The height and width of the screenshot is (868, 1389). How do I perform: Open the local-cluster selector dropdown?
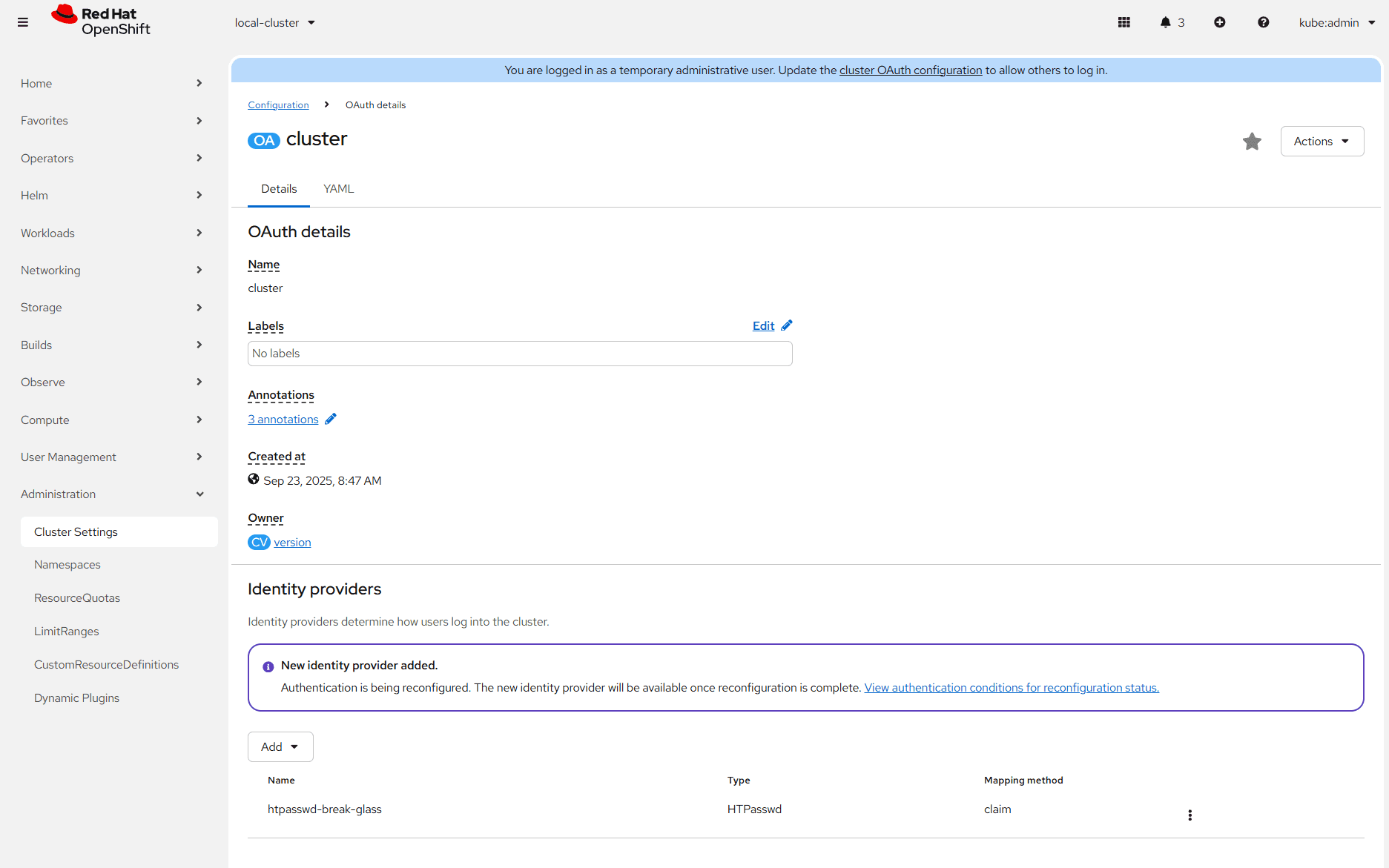point(274,23)
